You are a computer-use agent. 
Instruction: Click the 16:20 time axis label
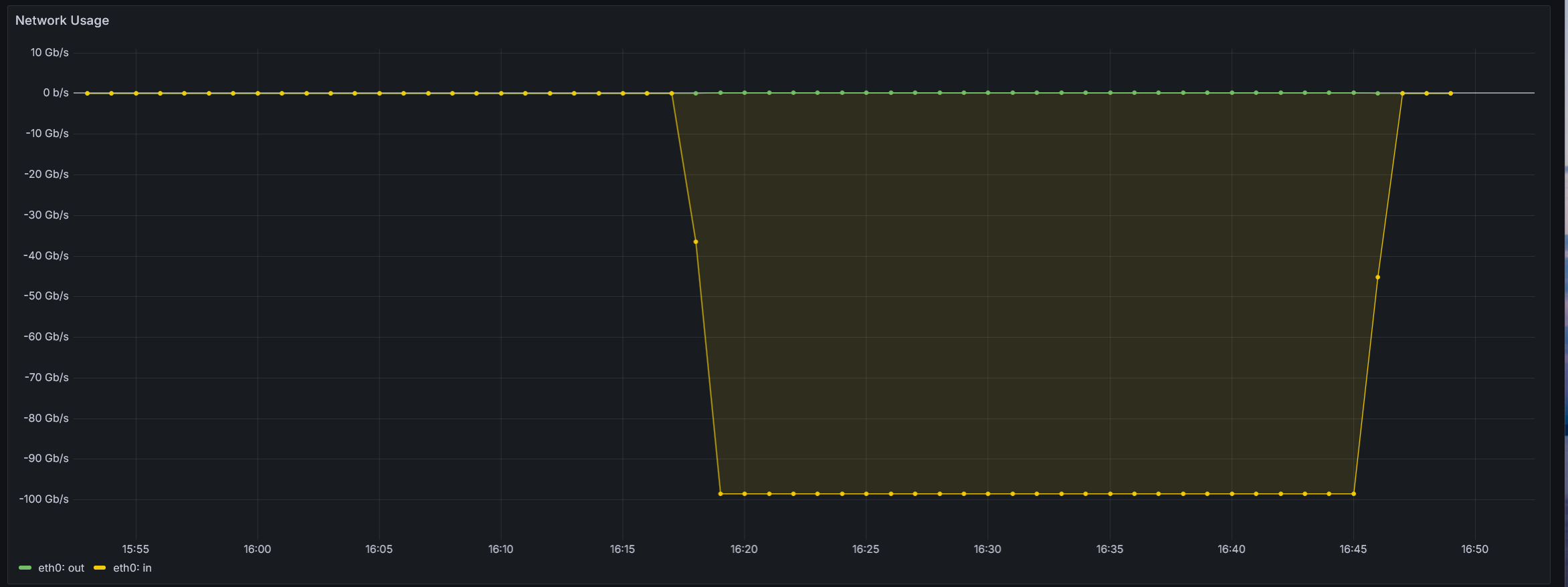point(744,549)
